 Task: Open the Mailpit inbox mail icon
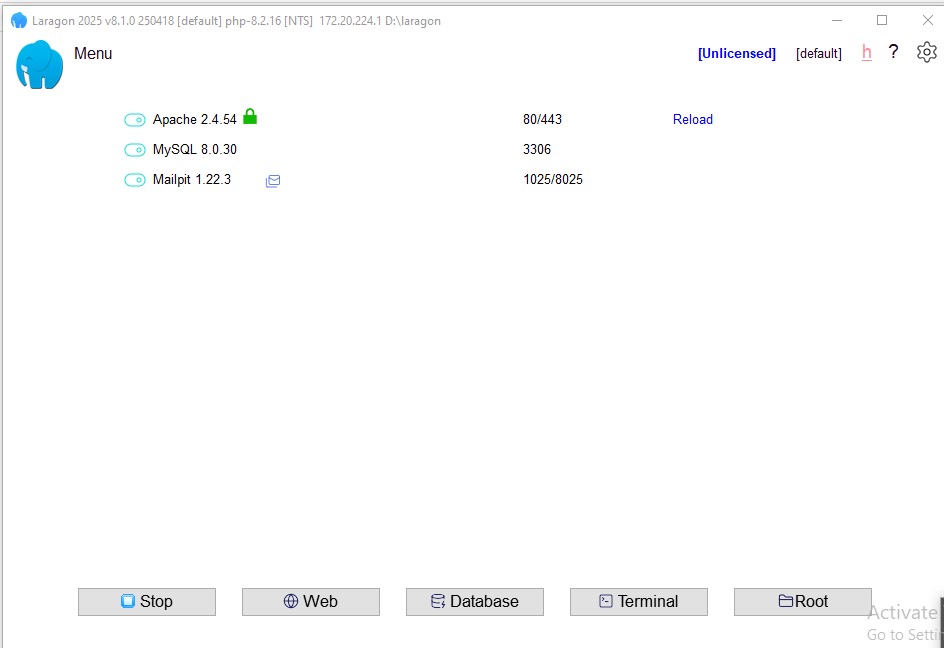tap(273, 181)
